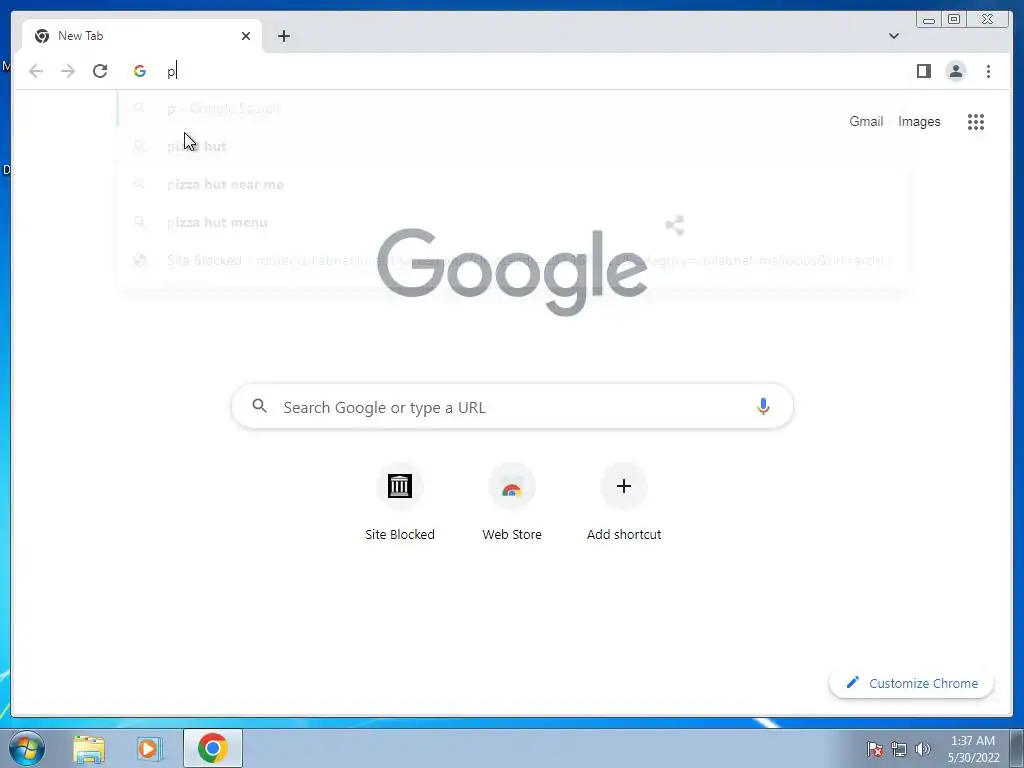The image size is (1024, 768).
Task: Open the volume speaker tray icon
Action: tap(922, 749)
